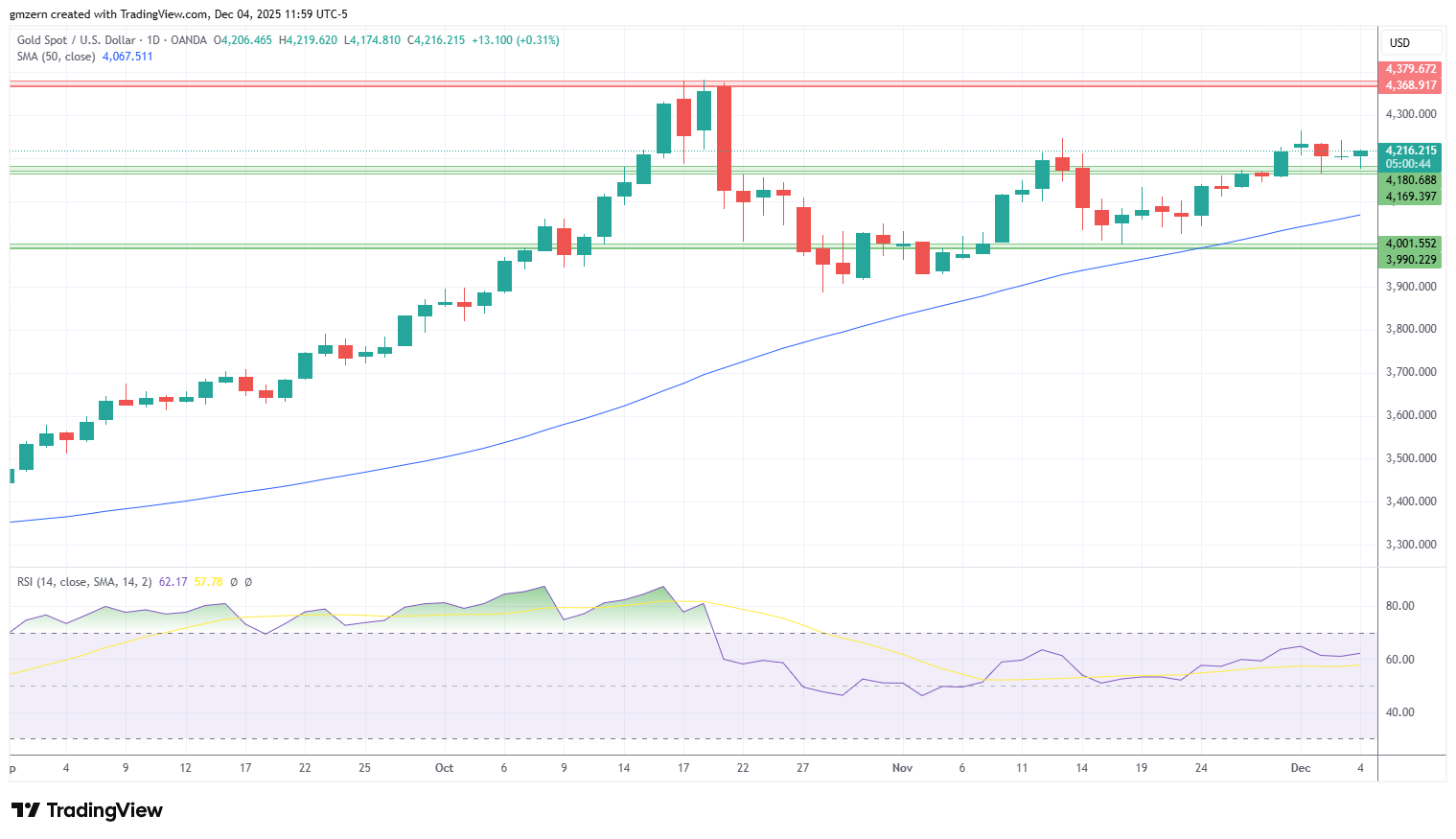The width and height of the screenshot is (1456, 839).
Task: Click the 40.00 RSI scale label
Action: [x=1399, y=712]
